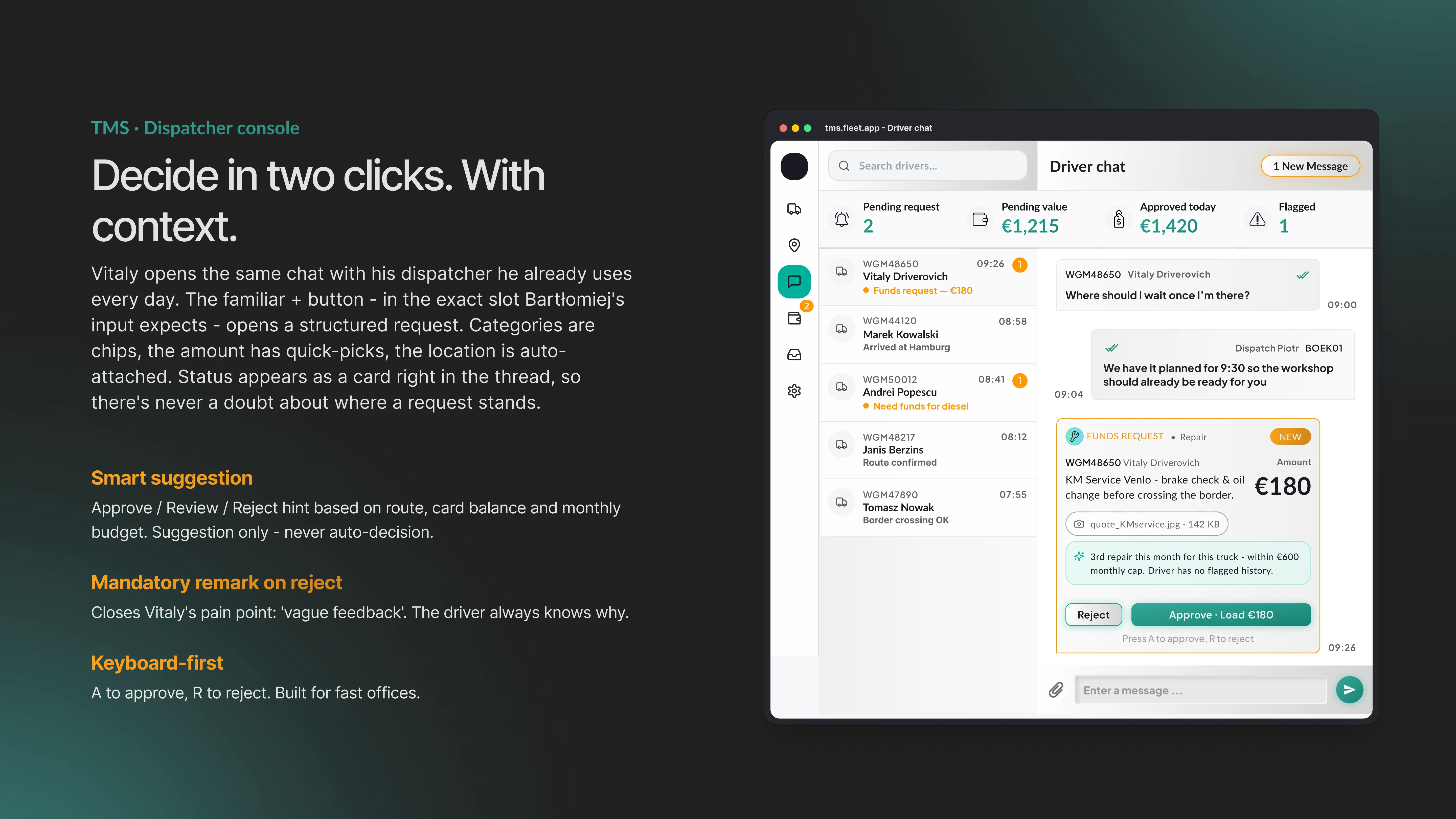Image resolution: width=1456 pixels, height=819 pixels.
Task: Click read checkmarks on Vitaly's message
Action: coord(1303,275)
